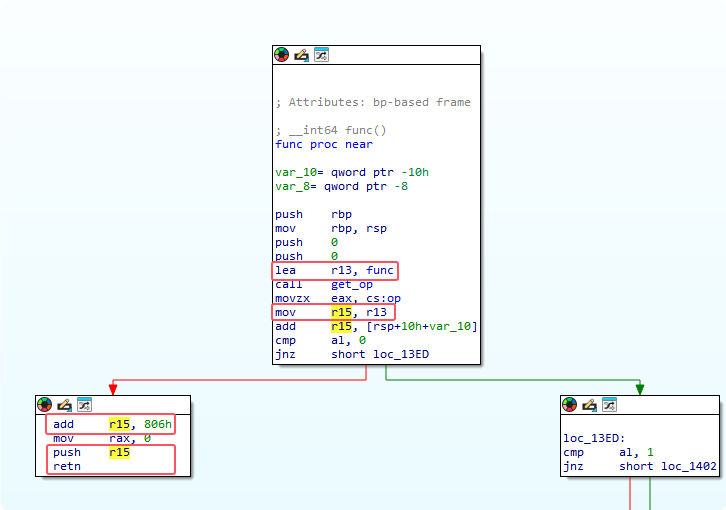Image resolution: width=726 pixels, height=510 pixels.
Task: Select the '; Attributes: bp-based frame' comment
Action: click(373, 102)
